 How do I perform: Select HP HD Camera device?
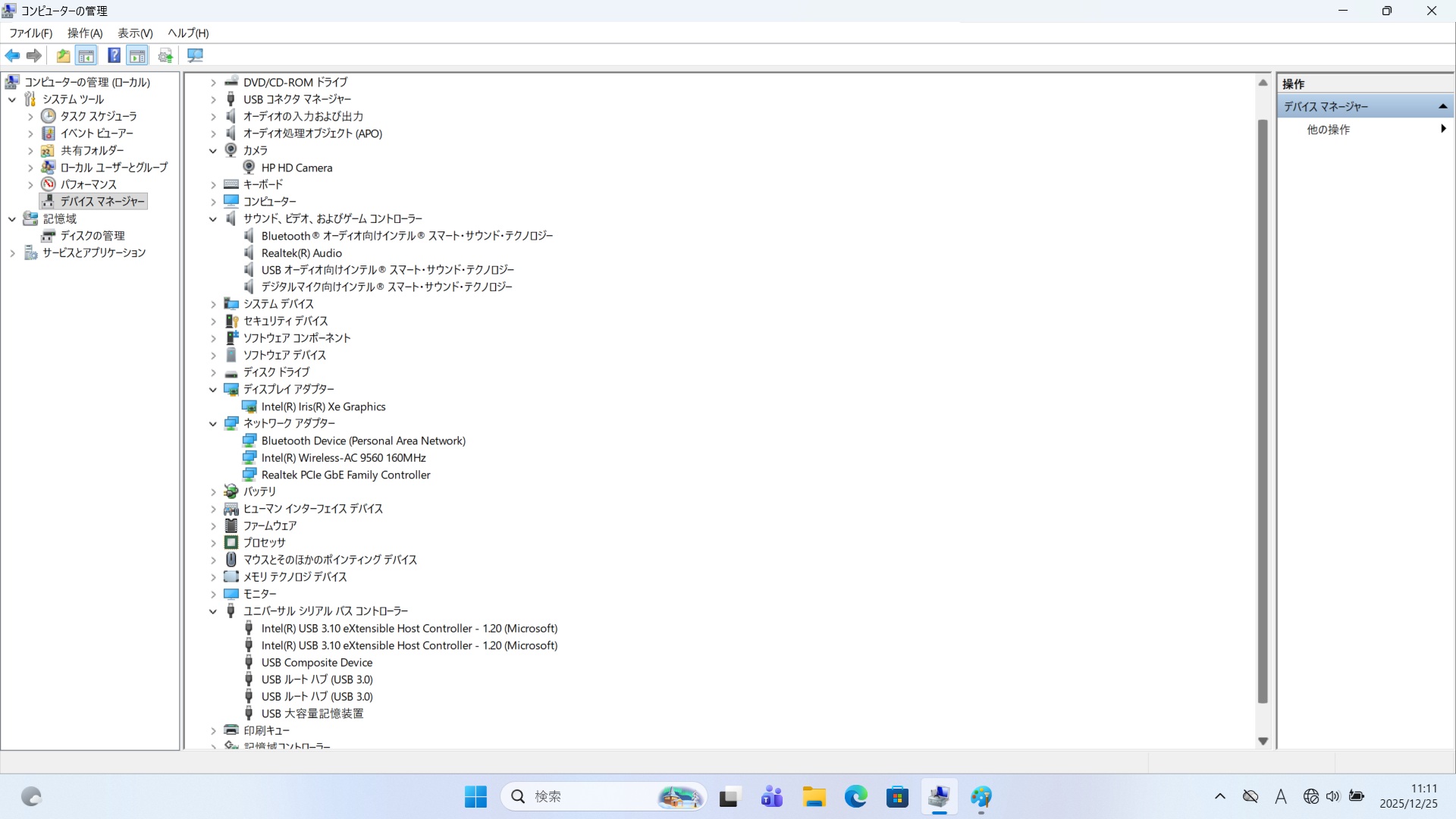pyautogui.click(x=297, y=168)
